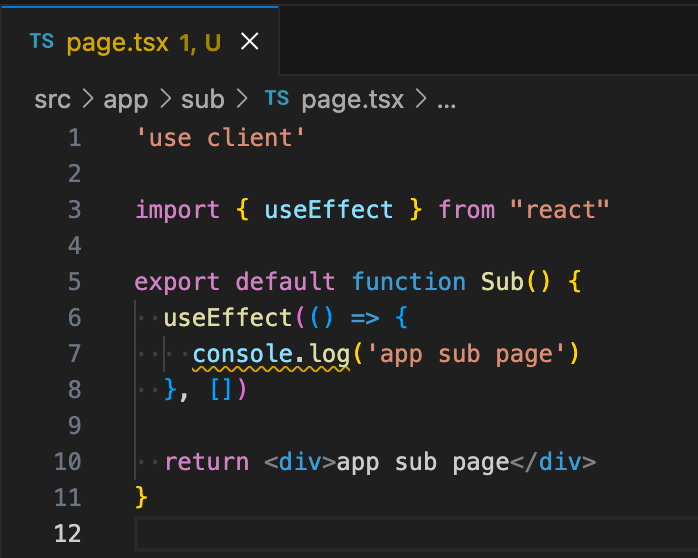Click the useEffect import identifier
This screenshot has width=698, height=558.
329,210
